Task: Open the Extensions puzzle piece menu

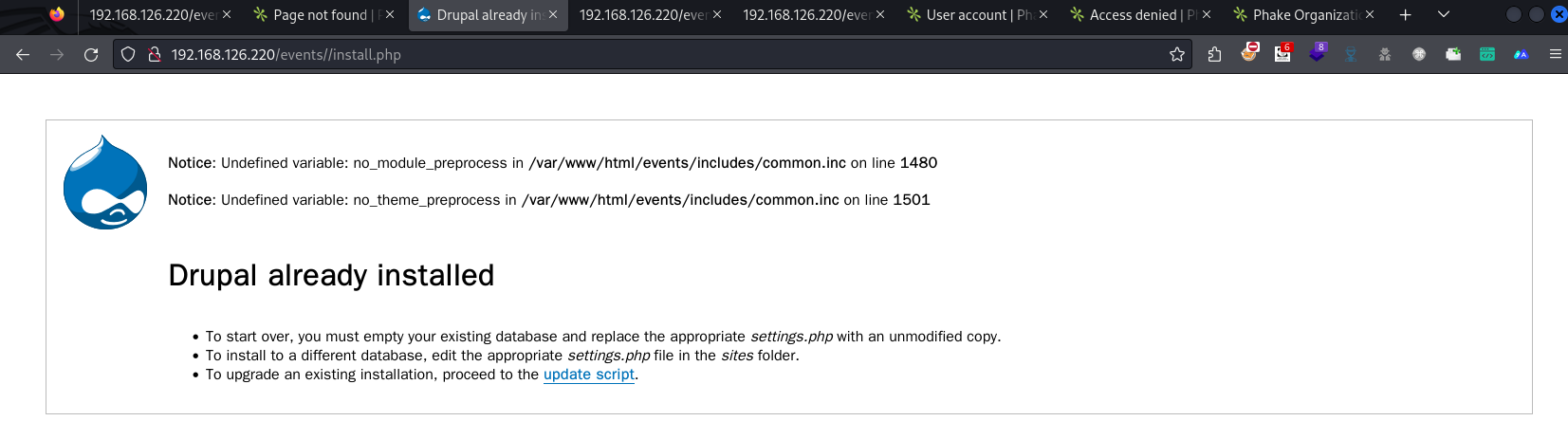Action: pyautogui.click(x=1214, y=55)
